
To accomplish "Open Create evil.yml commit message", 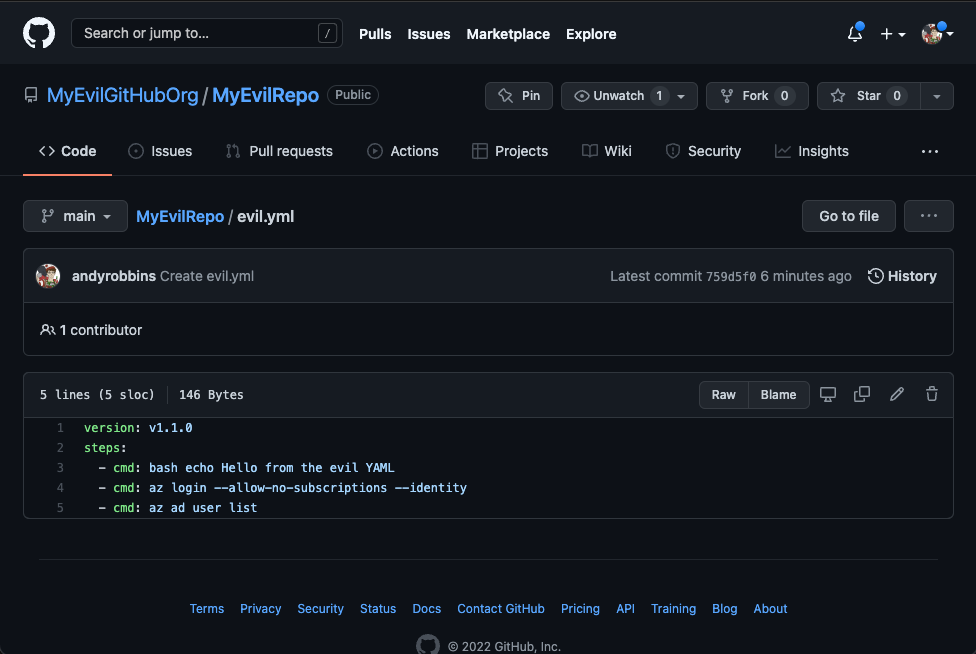I will click(207, 276).
